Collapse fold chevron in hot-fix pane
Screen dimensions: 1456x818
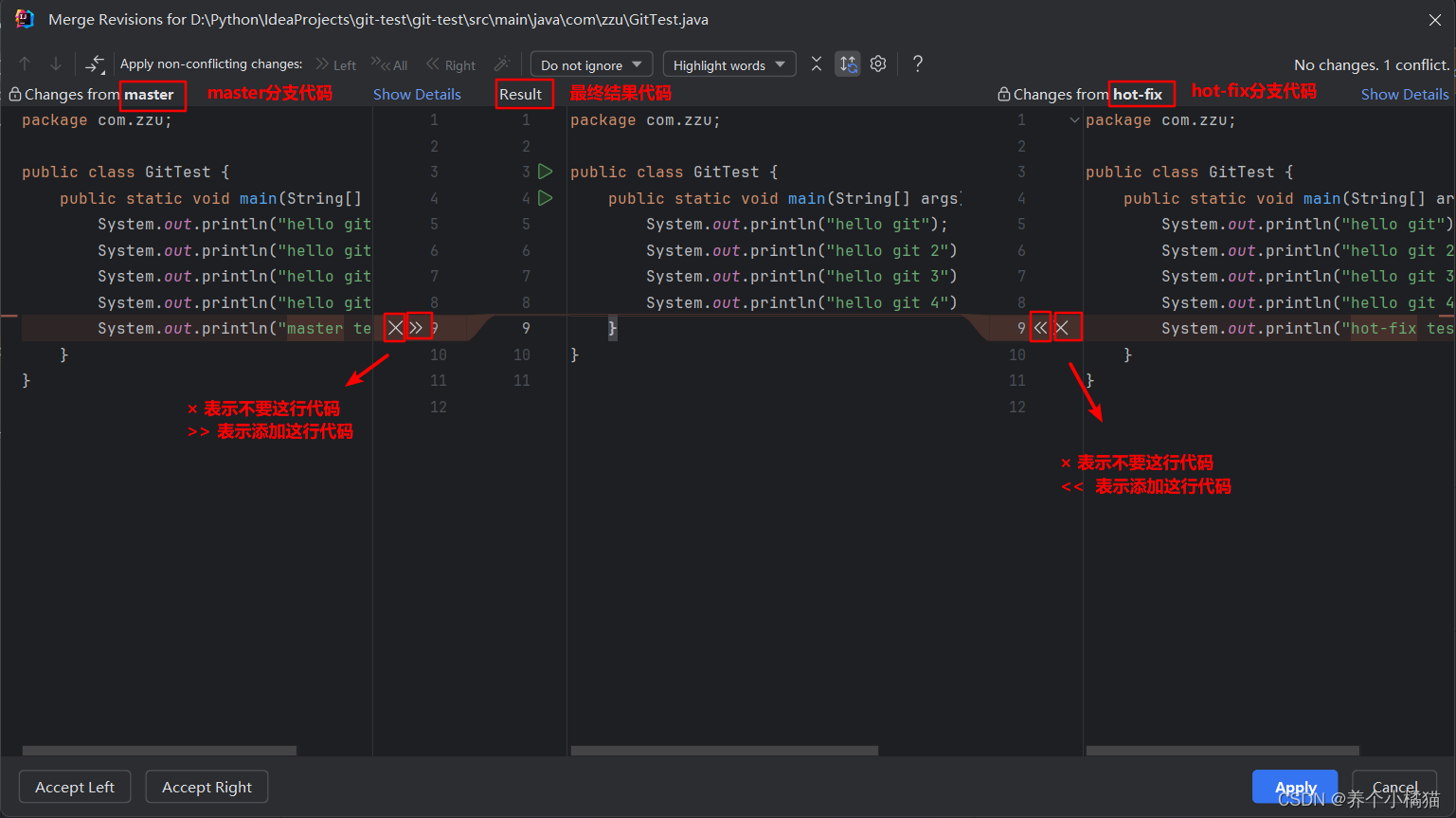[x=1074, y=120]
